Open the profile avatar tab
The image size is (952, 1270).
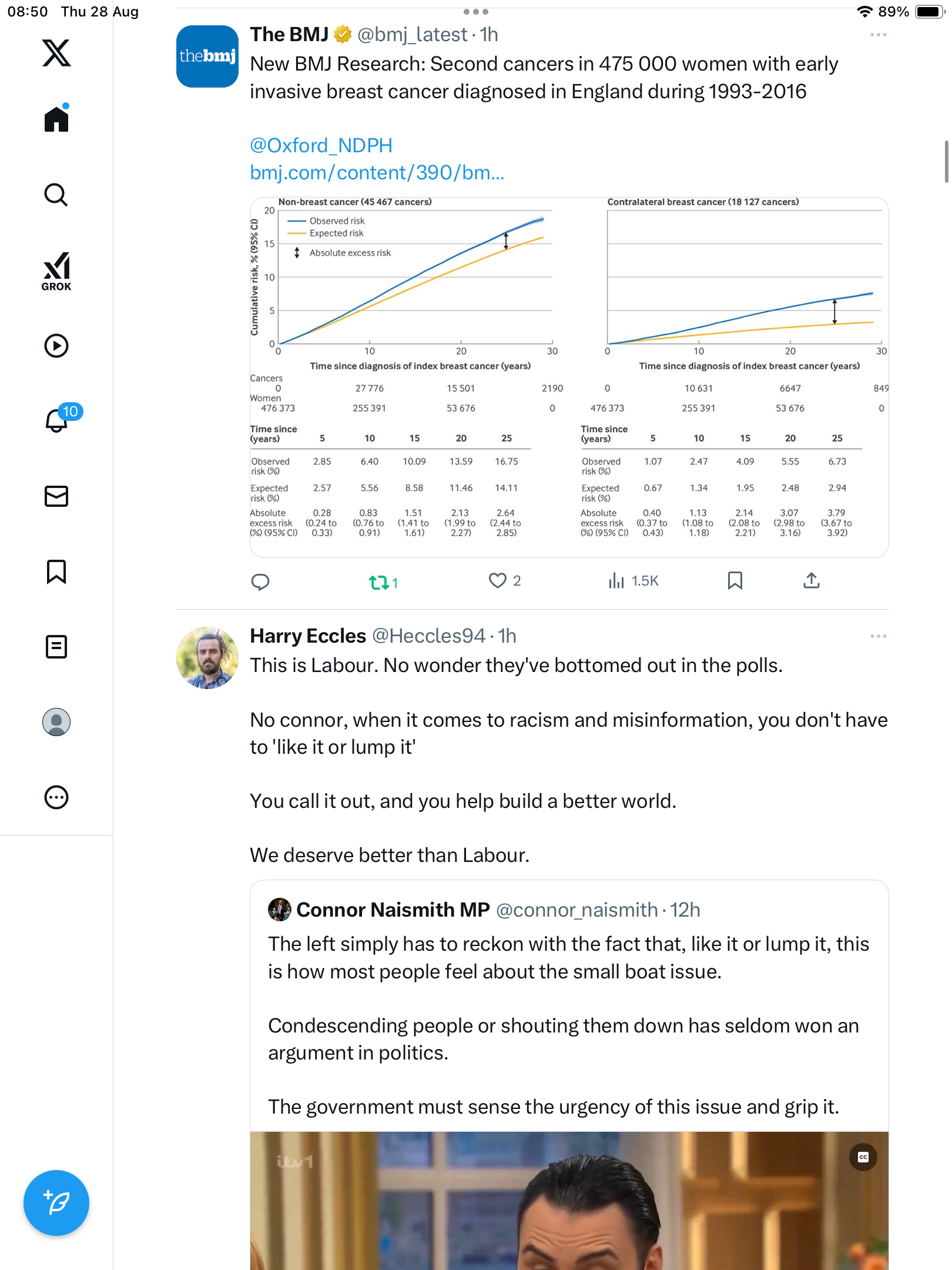pyautogui.click(x=56, y=722)
